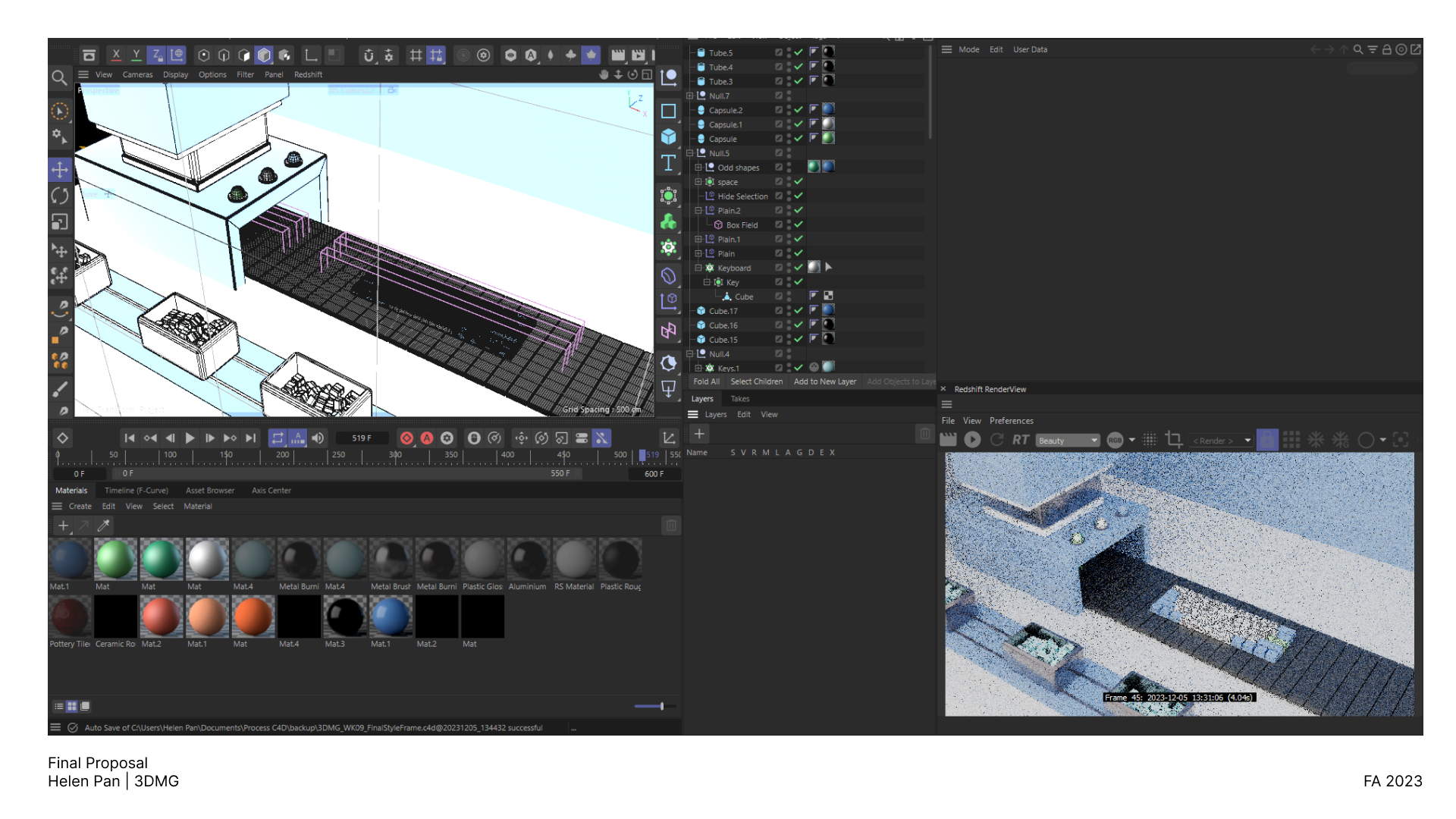This screenshot has height=819, width=1456.
Task: Enable record active objects keyframe button
Action: [406, 438]
